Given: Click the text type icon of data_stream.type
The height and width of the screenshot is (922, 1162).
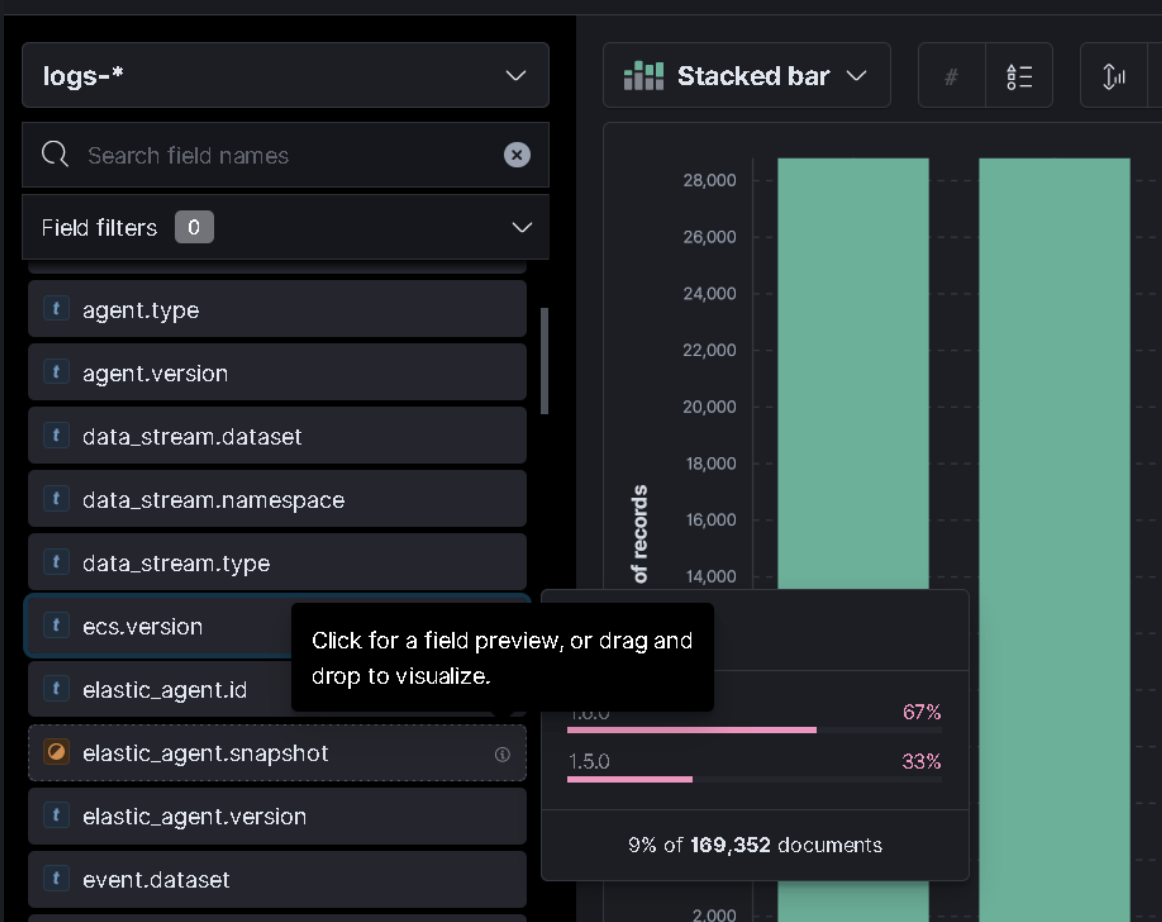Looking at the screenshot, I should coord(56,562).
